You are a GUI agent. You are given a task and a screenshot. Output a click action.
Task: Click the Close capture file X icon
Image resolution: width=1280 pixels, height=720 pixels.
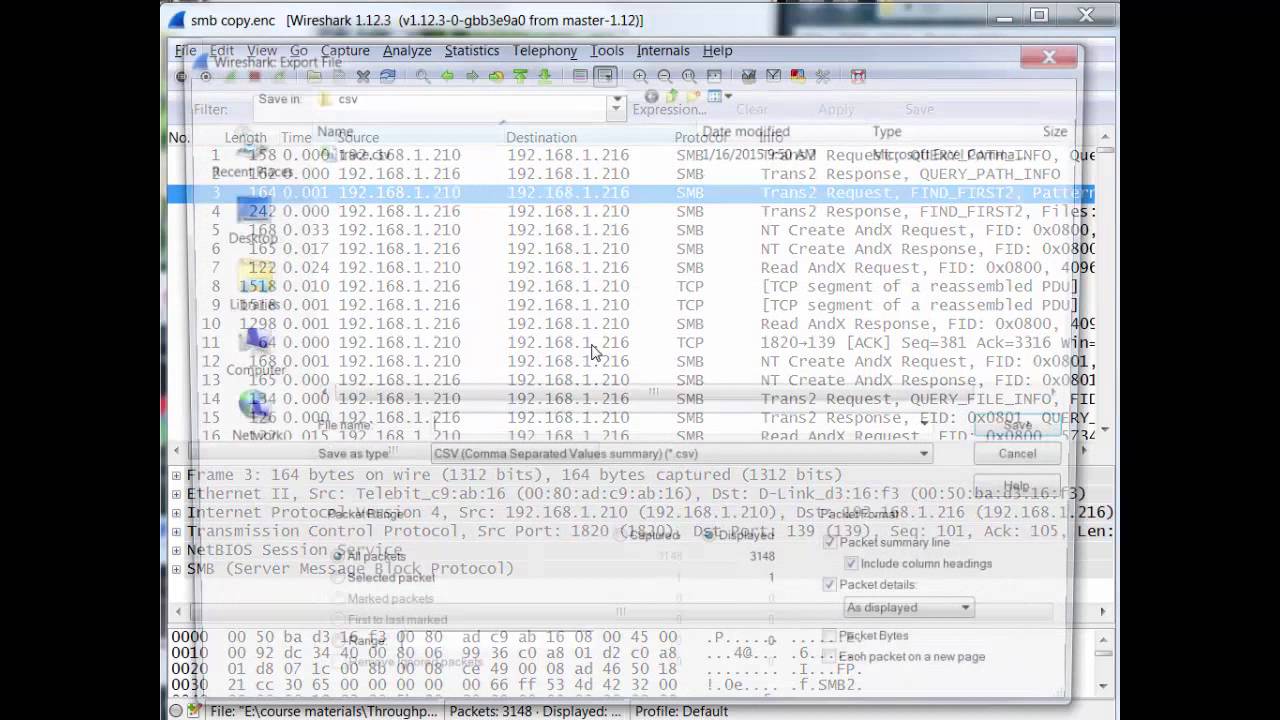point(362,76)
